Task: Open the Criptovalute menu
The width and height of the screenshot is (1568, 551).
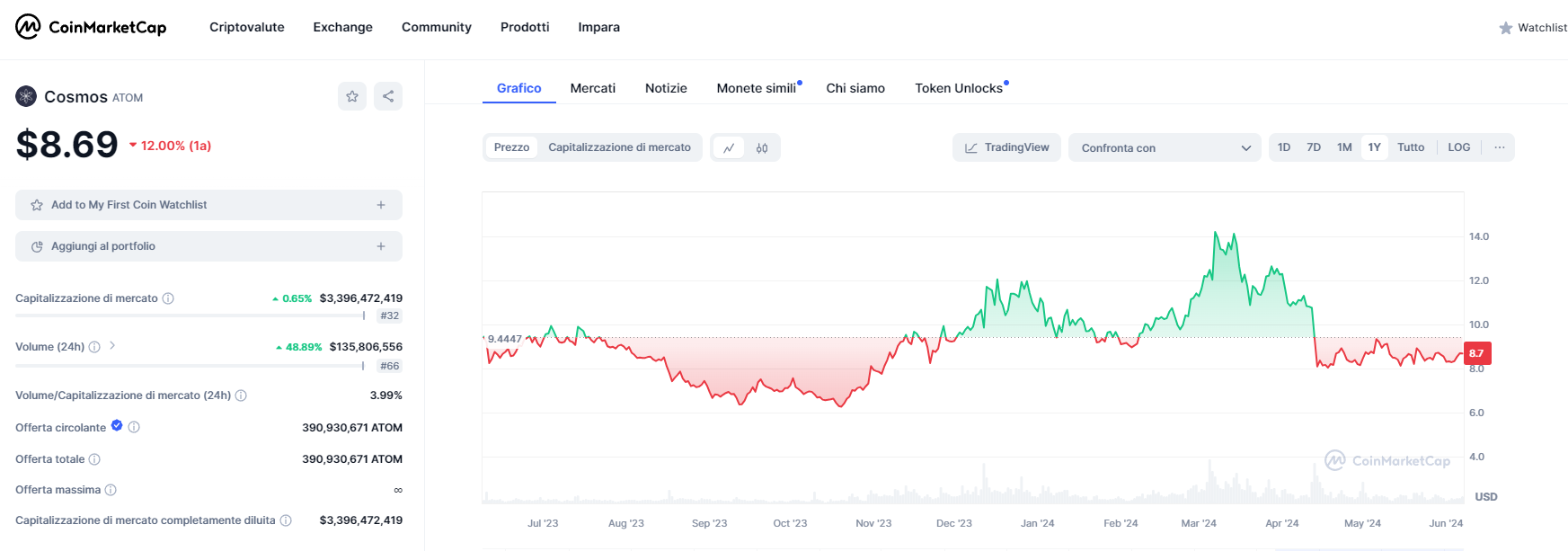Action: [246, 27]
